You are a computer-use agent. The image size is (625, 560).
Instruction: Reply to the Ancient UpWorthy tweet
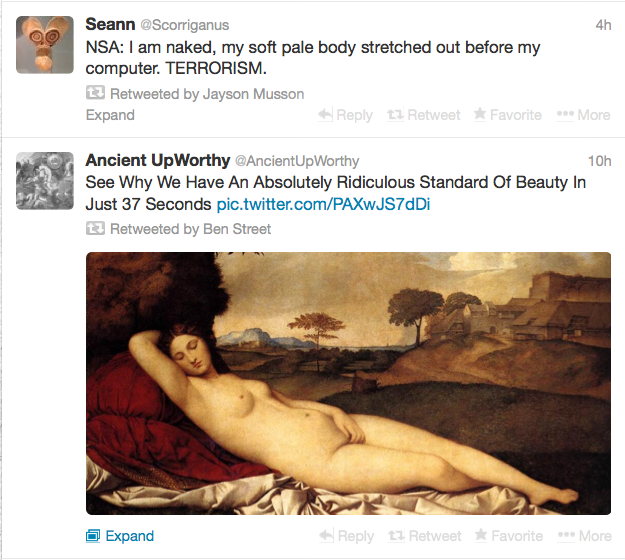pos(345,536)
